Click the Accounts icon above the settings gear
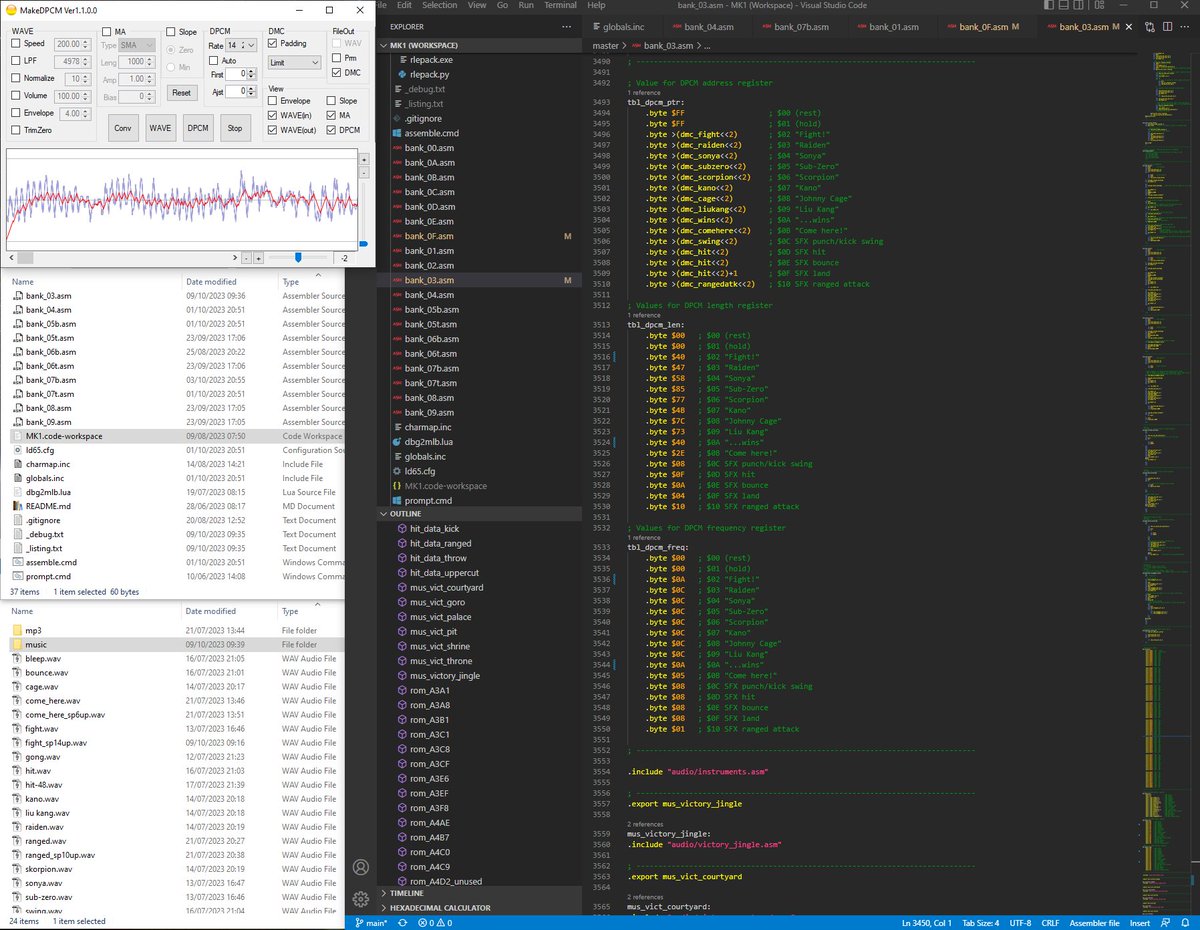1200x930 pixels. coord(360,867)
